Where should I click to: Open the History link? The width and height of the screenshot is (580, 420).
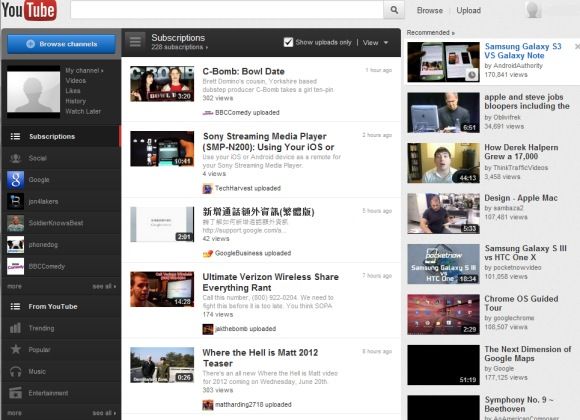(x=75, y=101)
